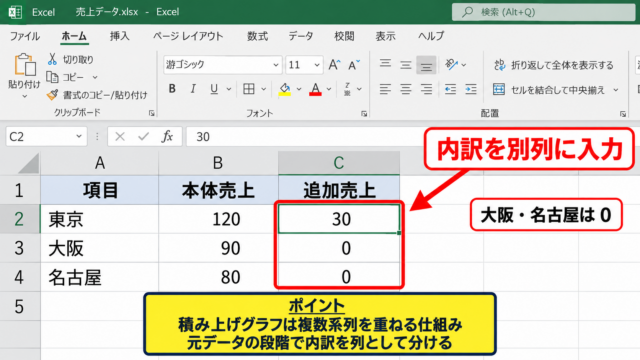Viewport: 640px width, 360px height.
Task: Expand the merge cells options arrow
Action: click(616, 89)
